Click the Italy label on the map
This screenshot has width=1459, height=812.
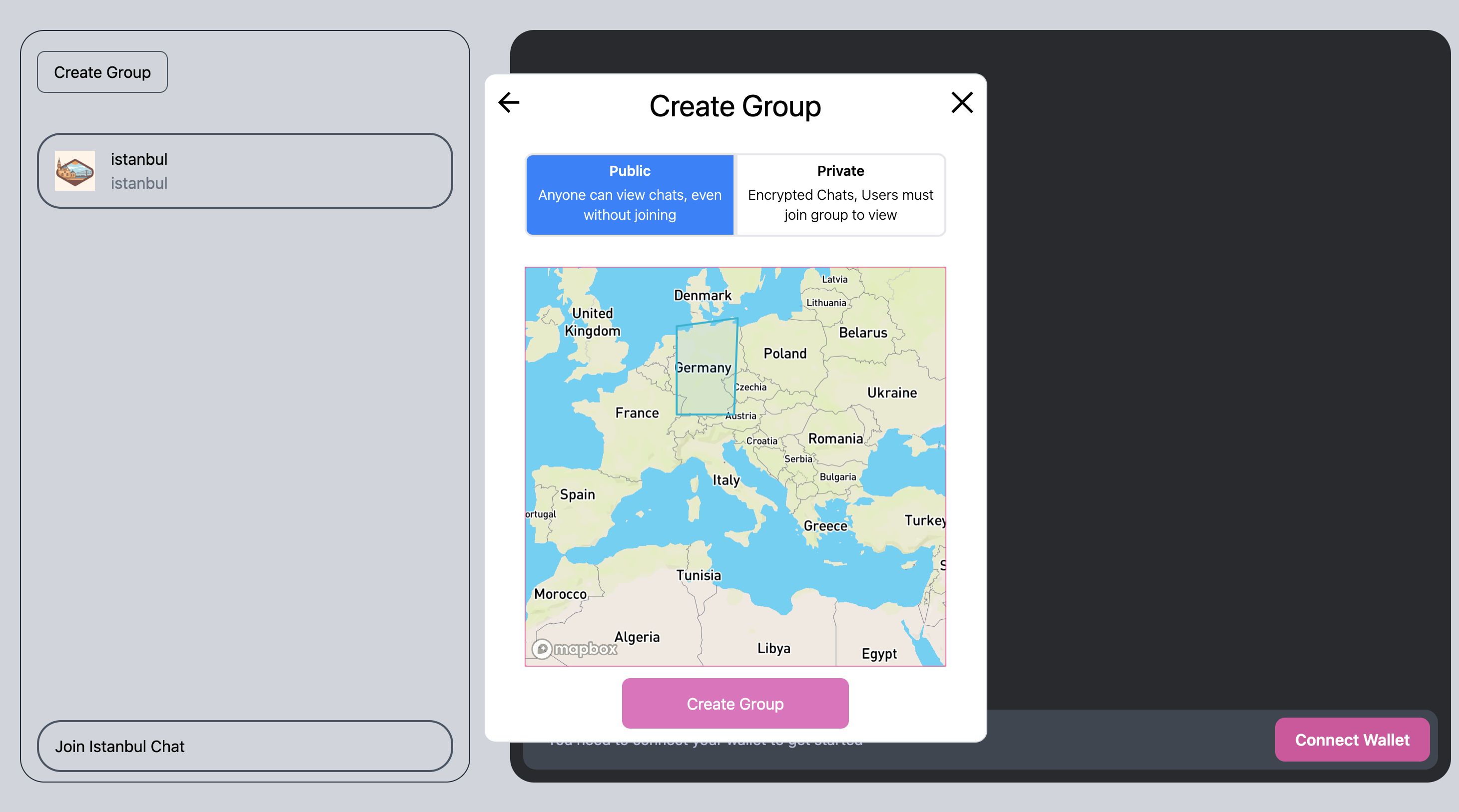(x=726, y=480)
